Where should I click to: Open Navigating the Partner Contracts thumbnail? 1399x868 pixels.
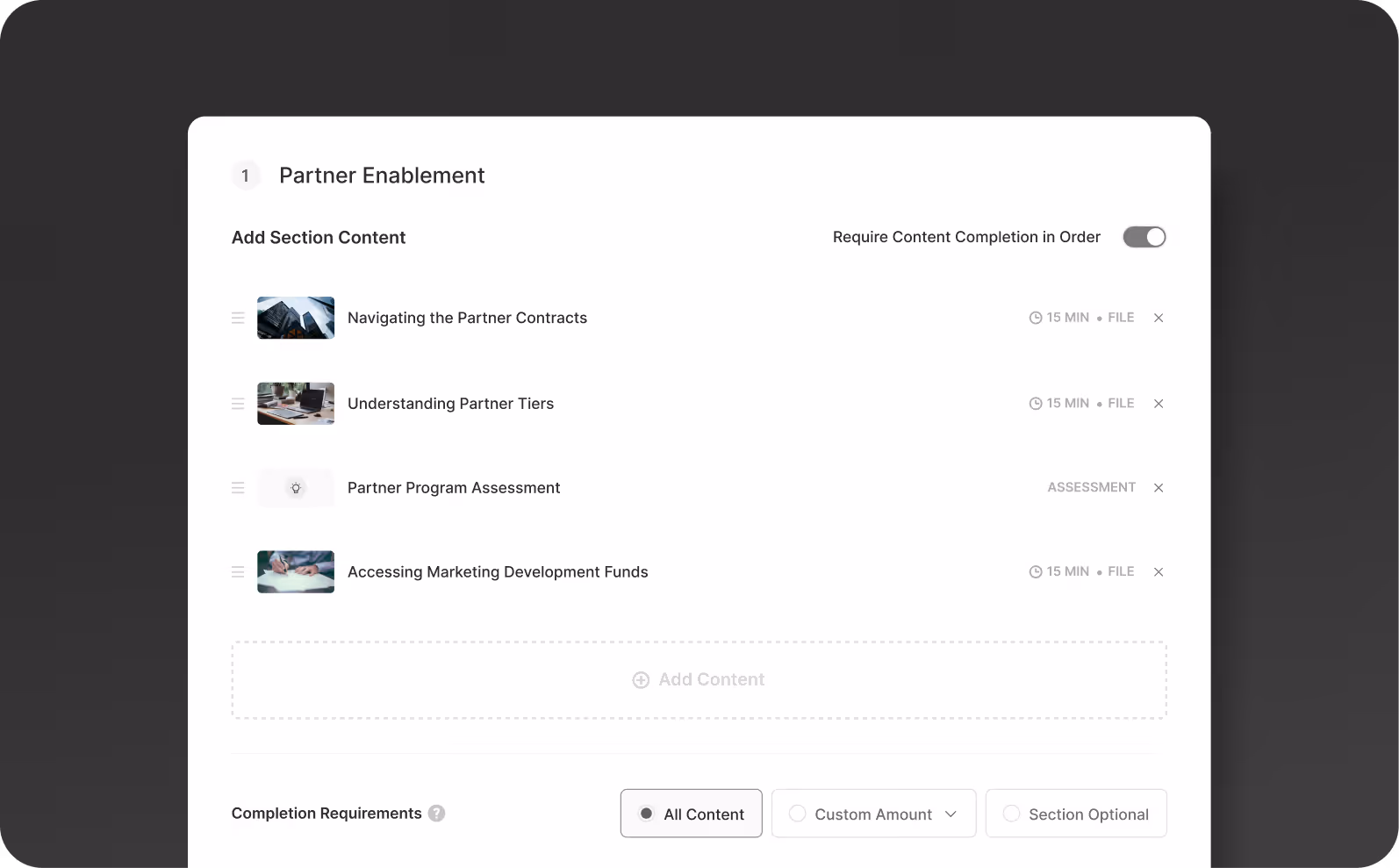coord(296,318)
